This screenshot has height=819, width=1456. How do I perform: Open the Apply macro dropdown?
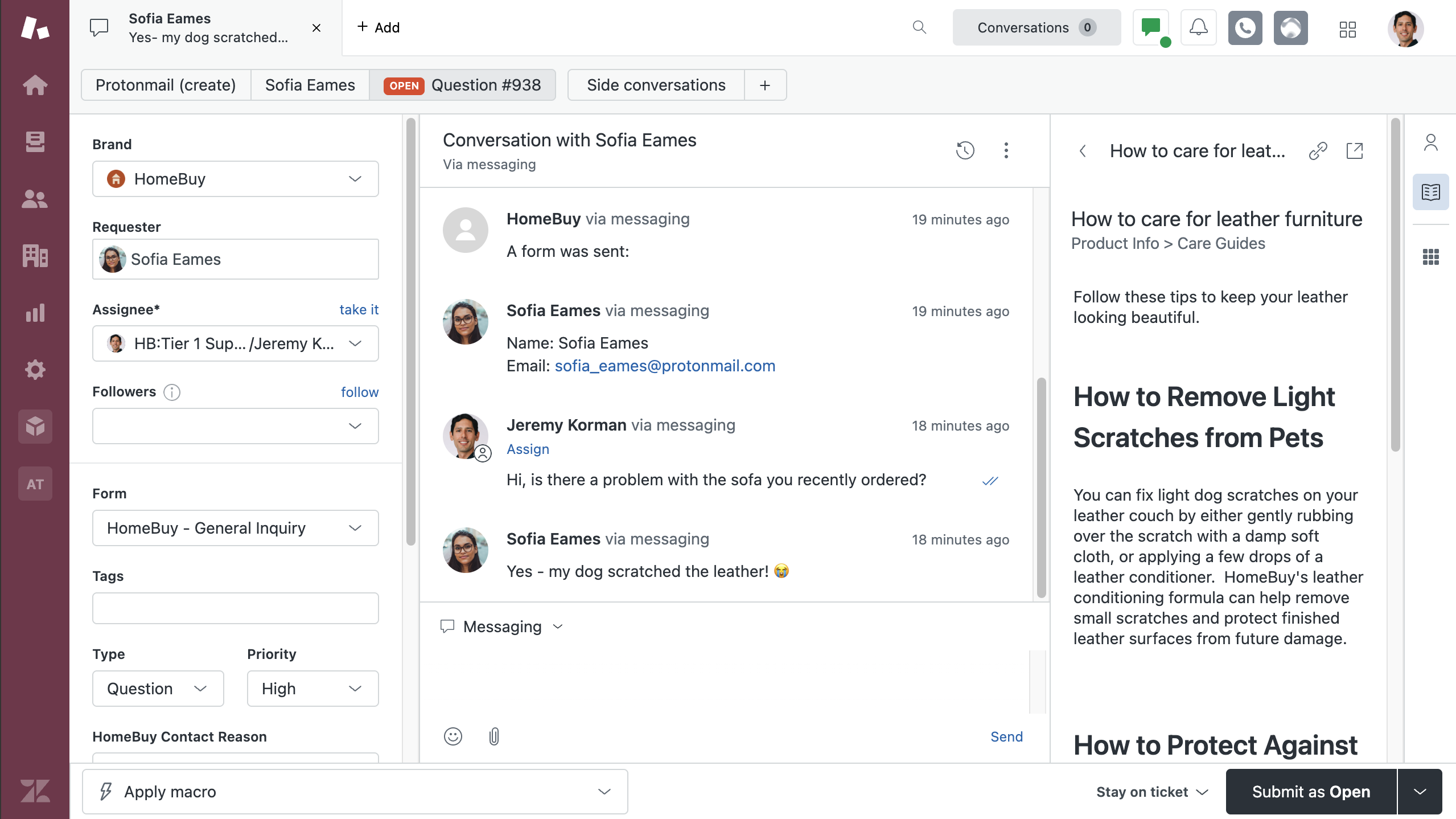[x=355, y=792]
